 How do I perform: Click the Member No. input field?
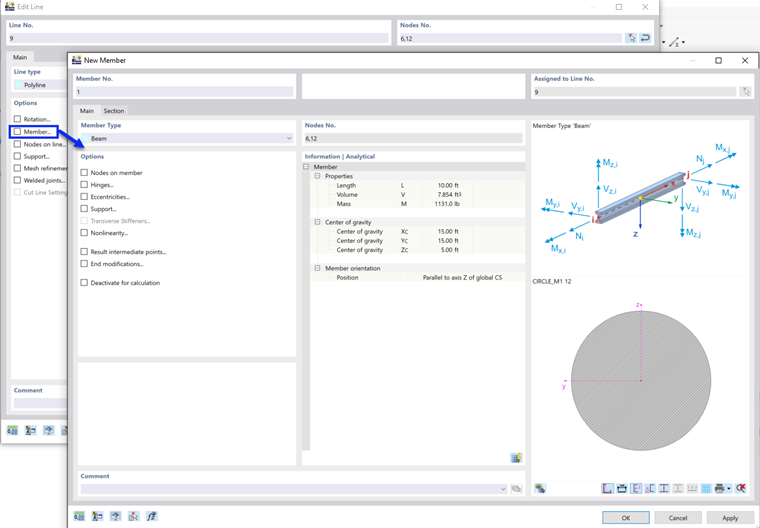pyautogui.click(x=185, y=92)
